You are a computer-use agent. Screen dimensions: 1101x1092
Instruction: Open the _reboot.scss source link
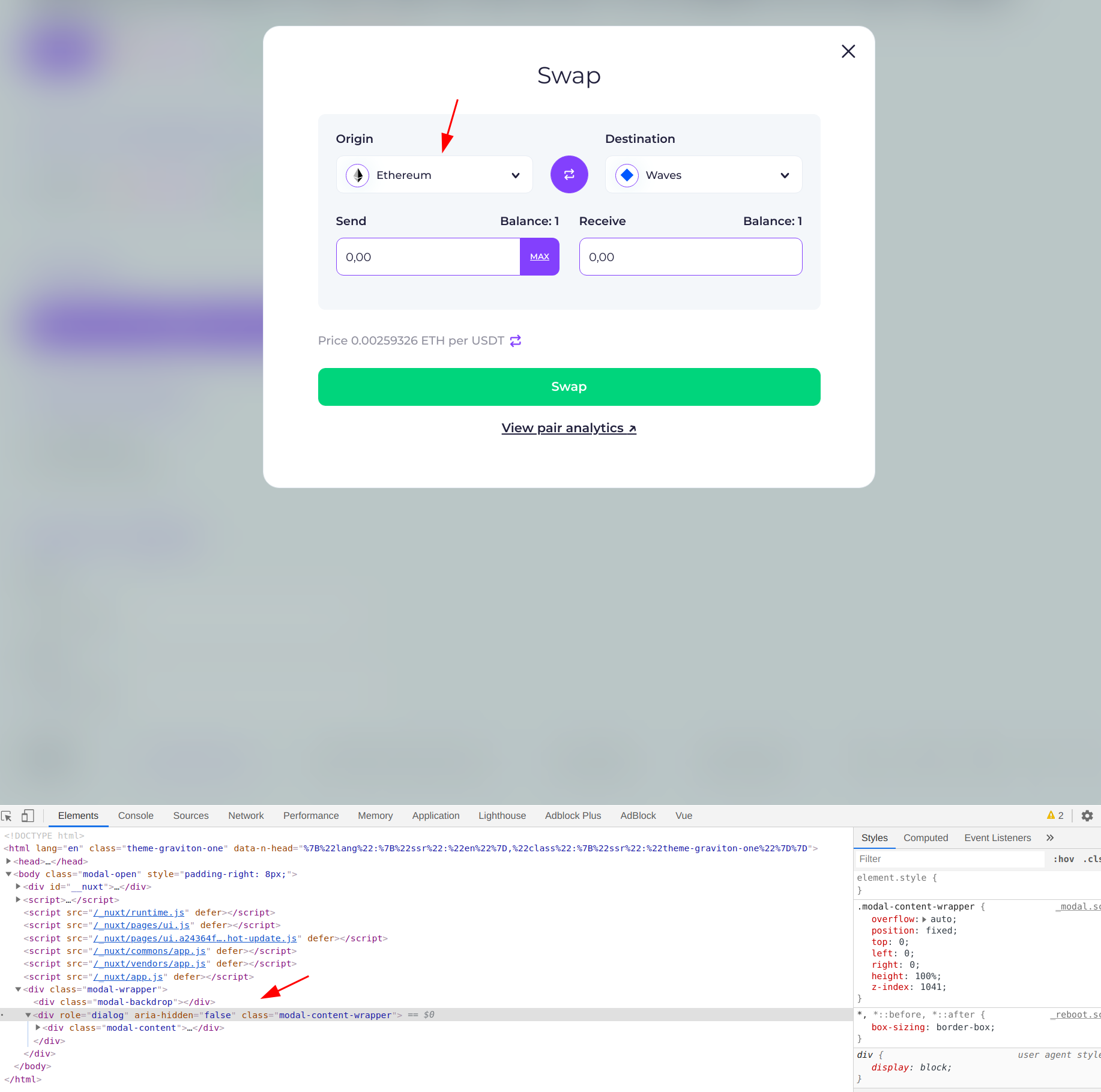click(x=1075, y=1015)
